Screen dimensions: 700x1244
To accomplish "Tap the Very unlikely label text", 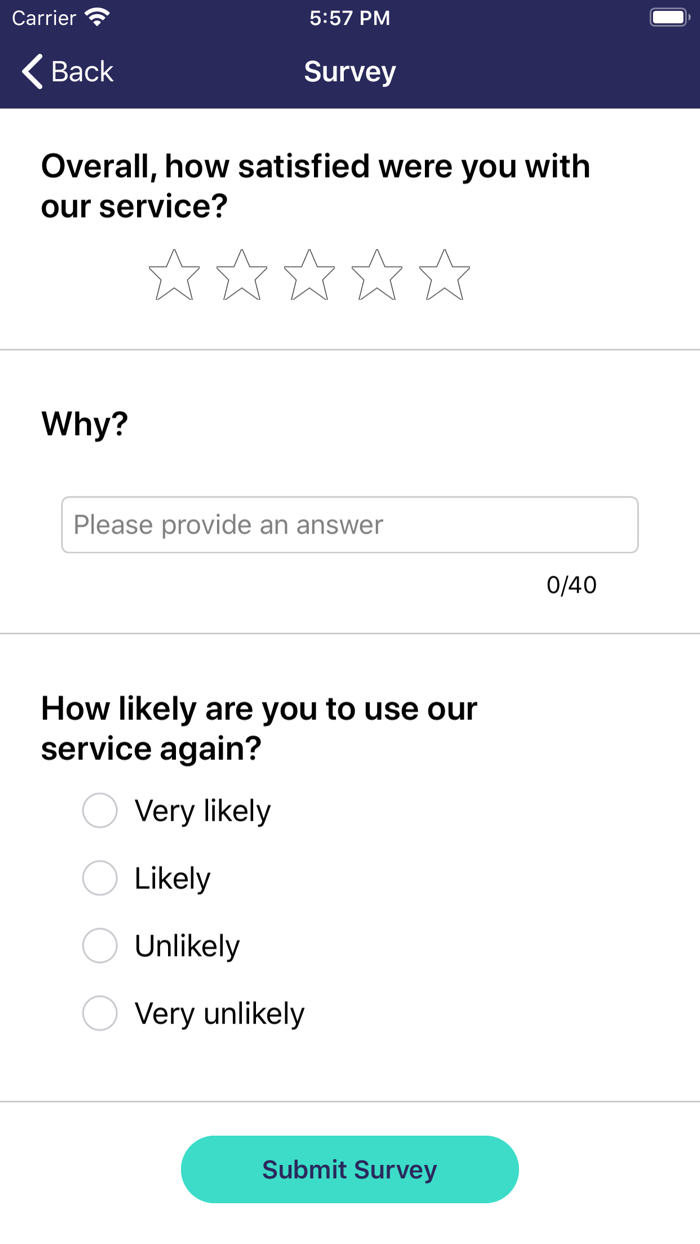I will tap(219, 1014).
